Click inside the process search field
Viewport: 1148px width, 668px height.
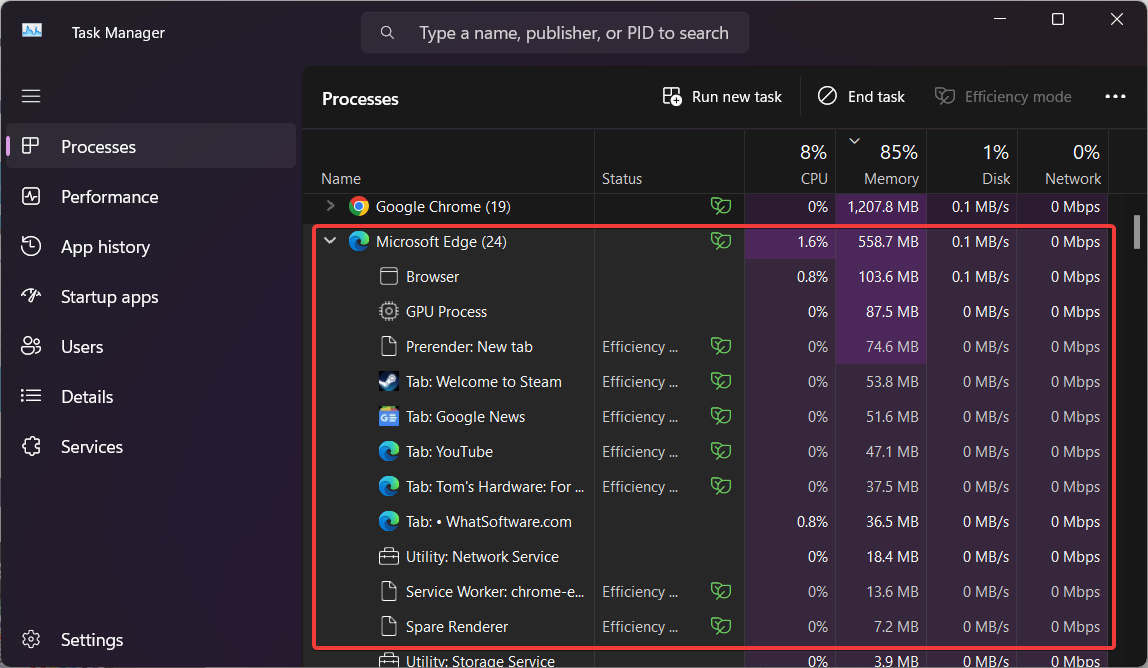click(x=553, y=32)
